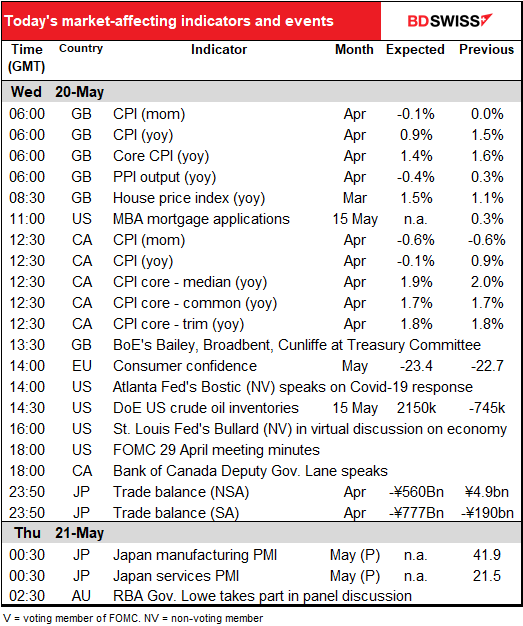Click the GB Core CPI (yoy) row
The height and width of the screenshot is (626, 523).
(x=261, y=156)
